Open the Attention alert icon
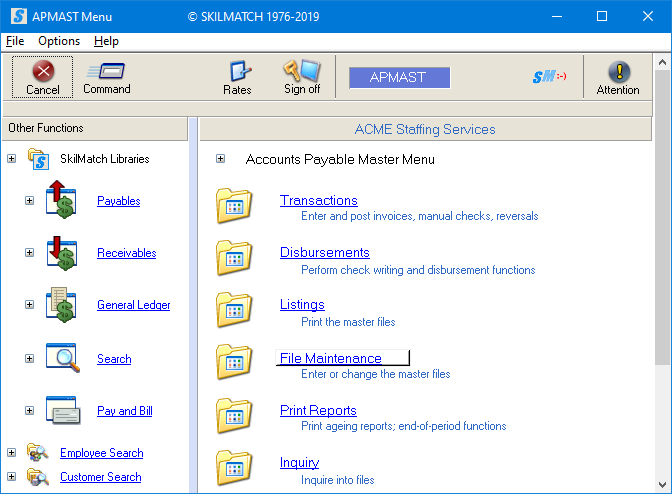 click(618, 72)
